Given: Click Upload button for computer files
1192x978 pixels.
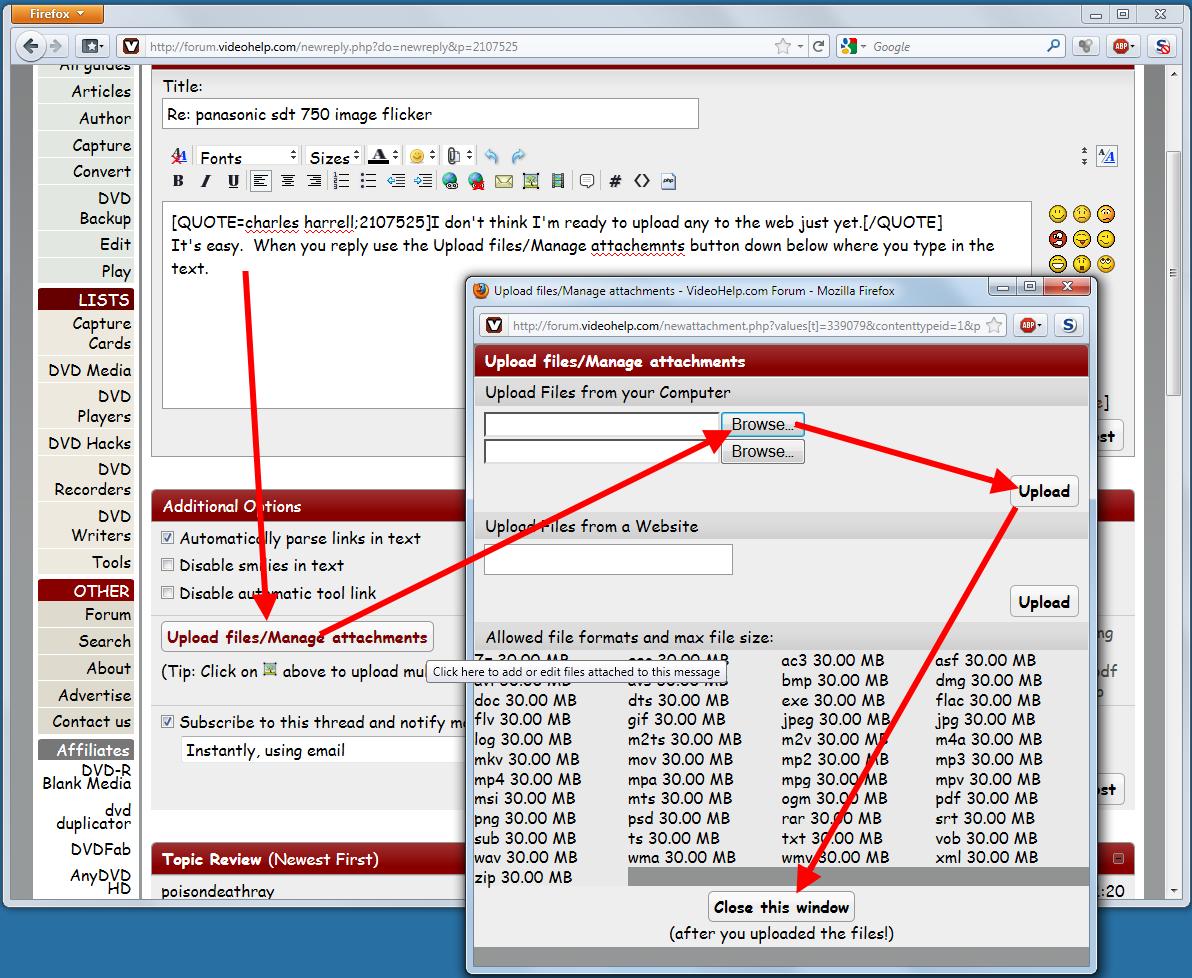Looking at the screenshot, I should tap(1044, 491).
